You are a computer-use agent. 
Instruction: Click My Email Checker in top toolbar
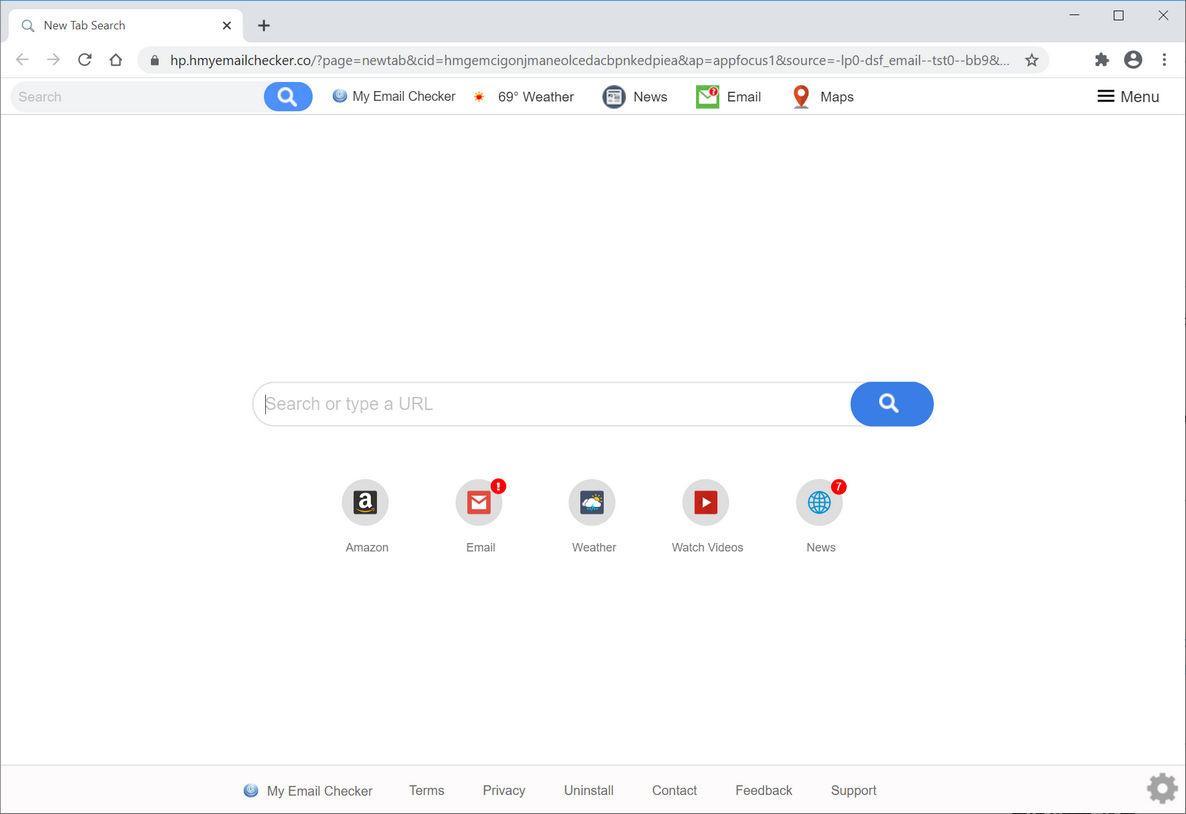coord(394,96)
